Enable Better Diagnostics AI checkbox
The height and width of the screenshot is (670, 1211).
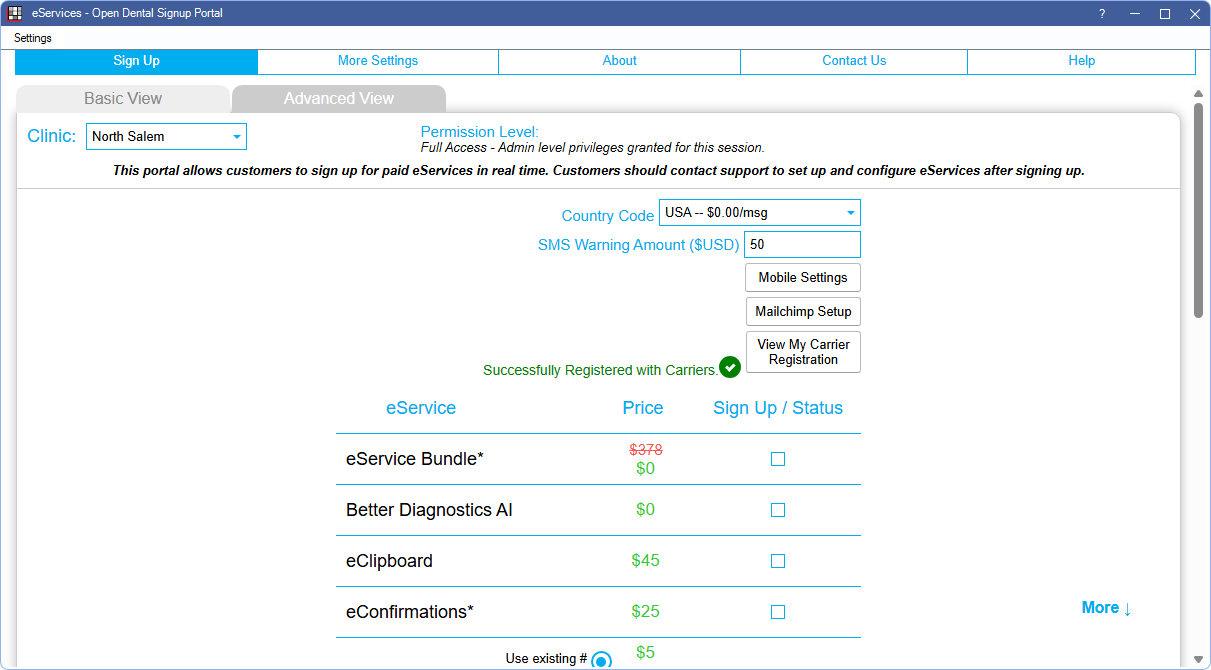click(778, 510)
